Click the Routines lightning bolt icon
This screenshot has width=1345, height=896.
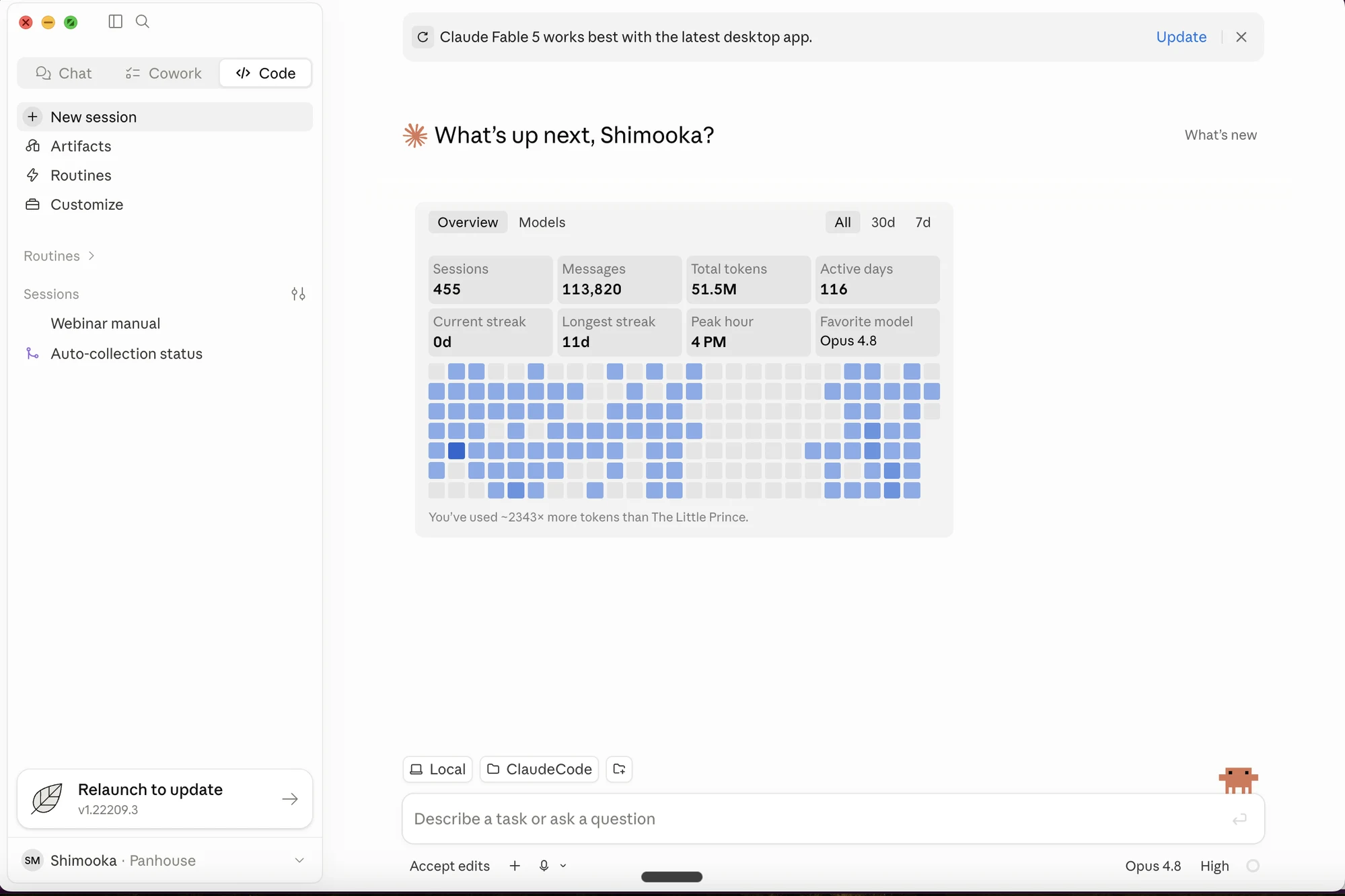pos(32,176)
